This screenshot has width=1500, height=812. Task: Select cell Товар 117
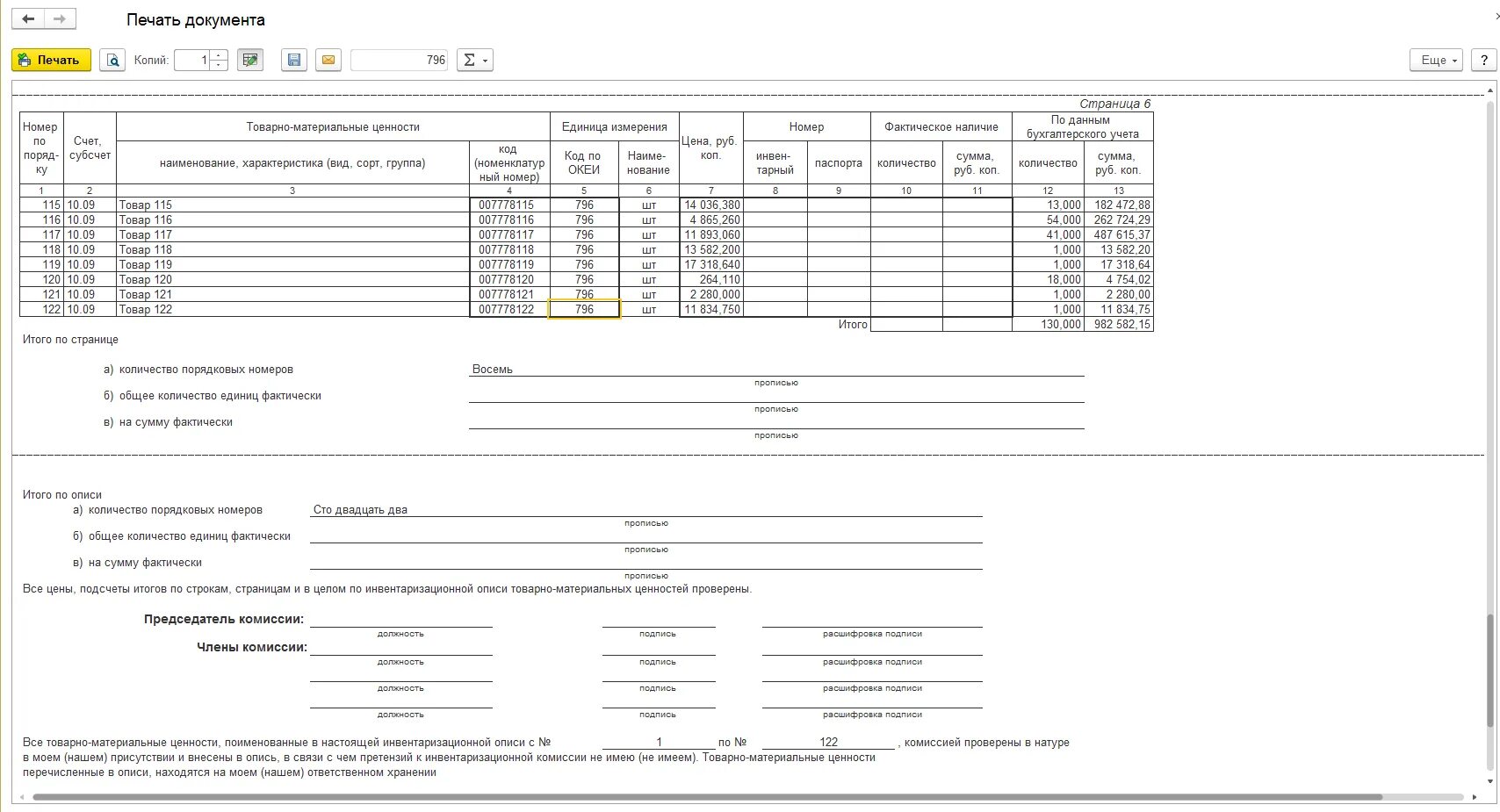coord(293,234)
